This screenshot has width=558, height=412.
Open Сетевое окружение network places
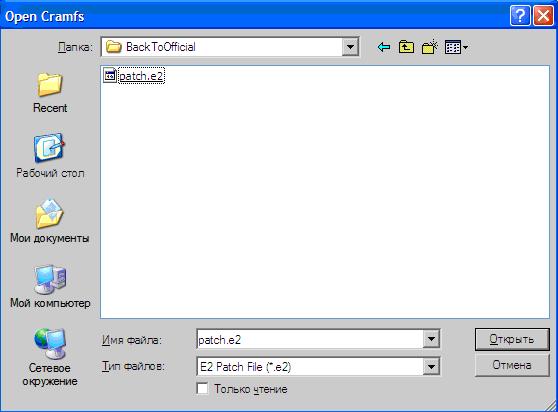click(x=50, y=357)
